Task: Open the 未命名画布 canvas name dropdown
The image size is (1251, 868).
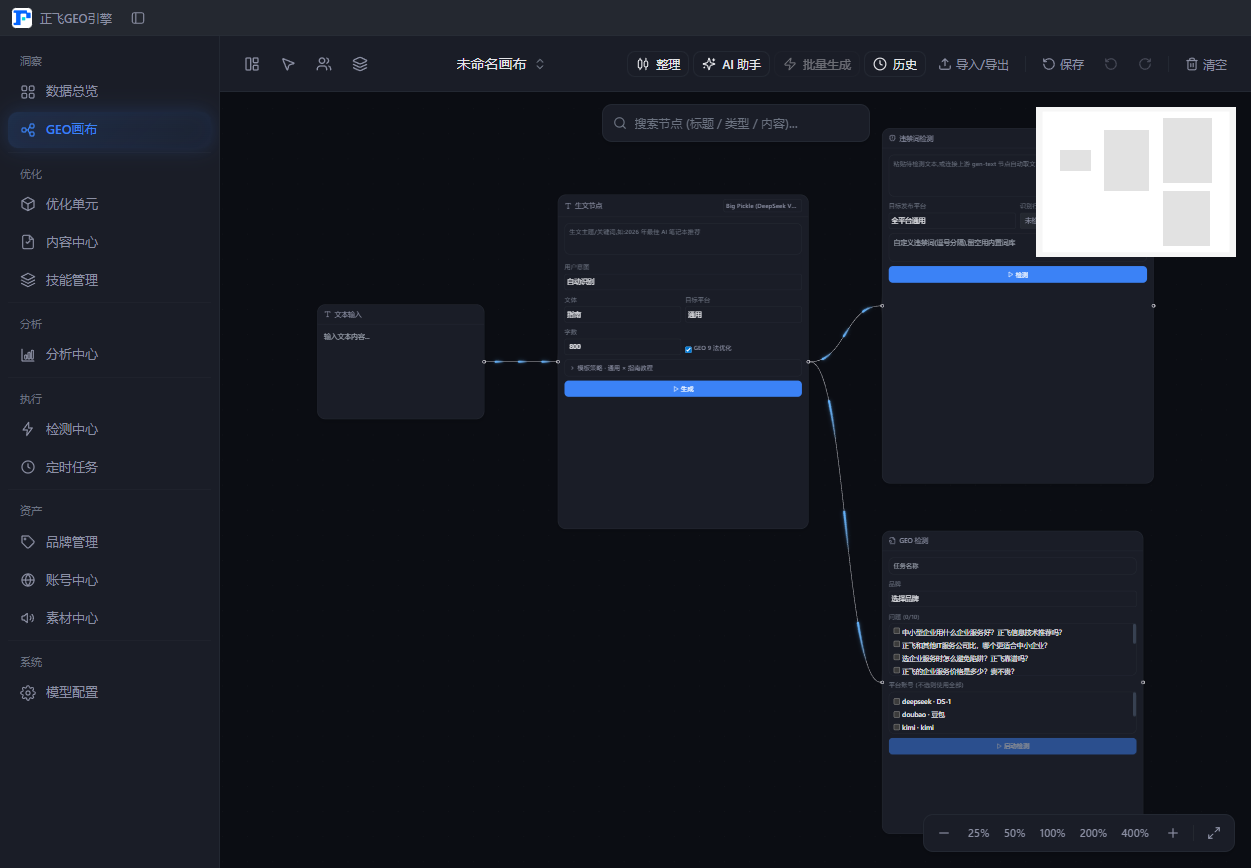Action: pos(501,64)
